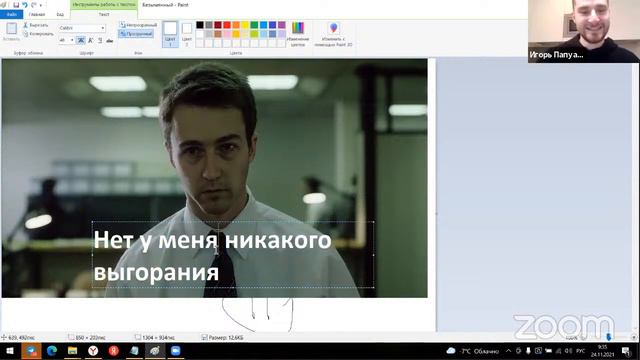Open Yandex Browser from the taskbar
640x360 pixels.
(x=93, y=351)
